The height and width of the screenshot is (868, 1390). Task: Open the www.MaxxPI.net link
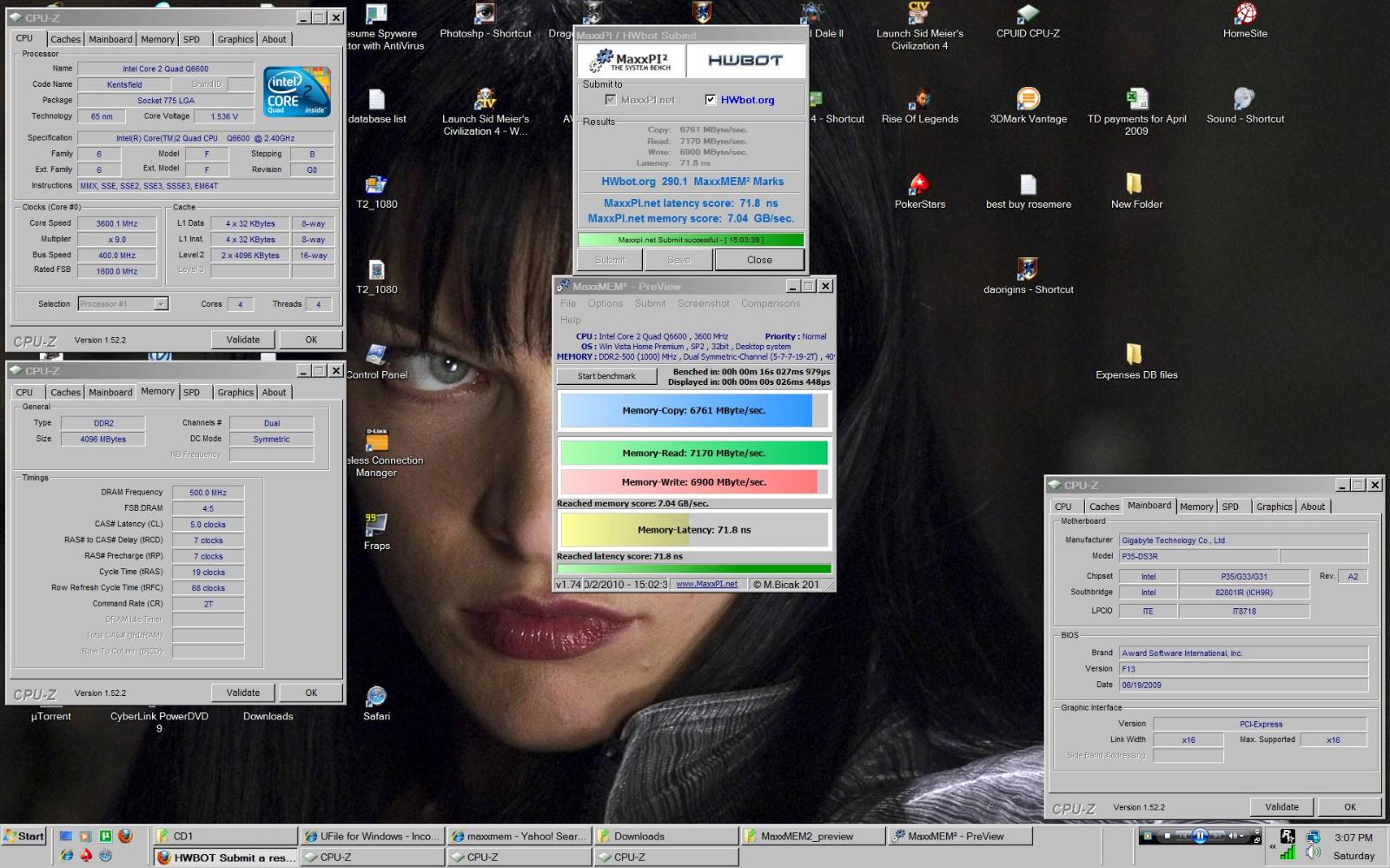(707, 584)
